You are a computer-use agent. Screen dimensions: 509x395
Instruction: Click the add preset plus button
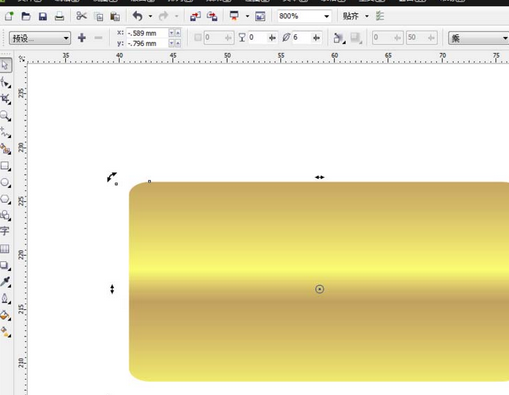[82, 38]
